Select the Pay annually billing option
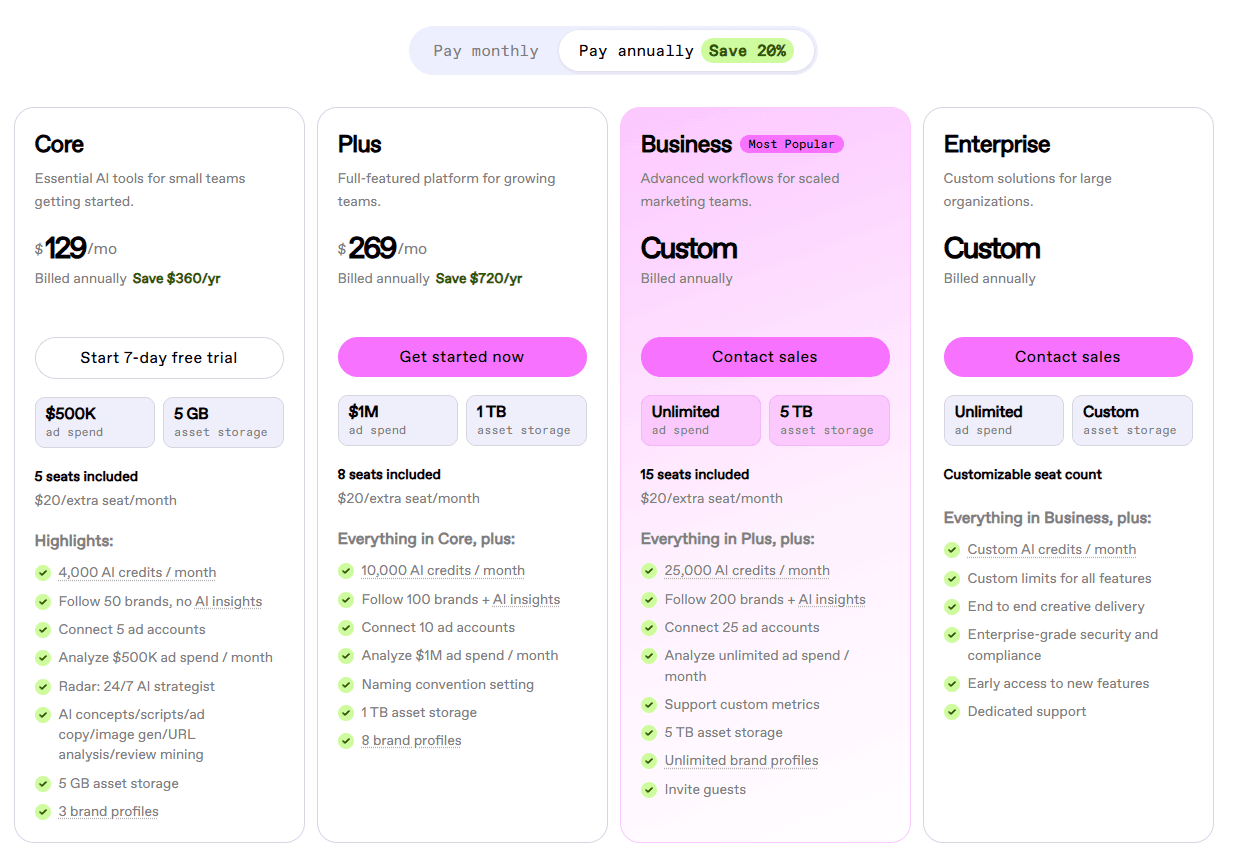This screenshot has width=1238, height=856. 636,51
